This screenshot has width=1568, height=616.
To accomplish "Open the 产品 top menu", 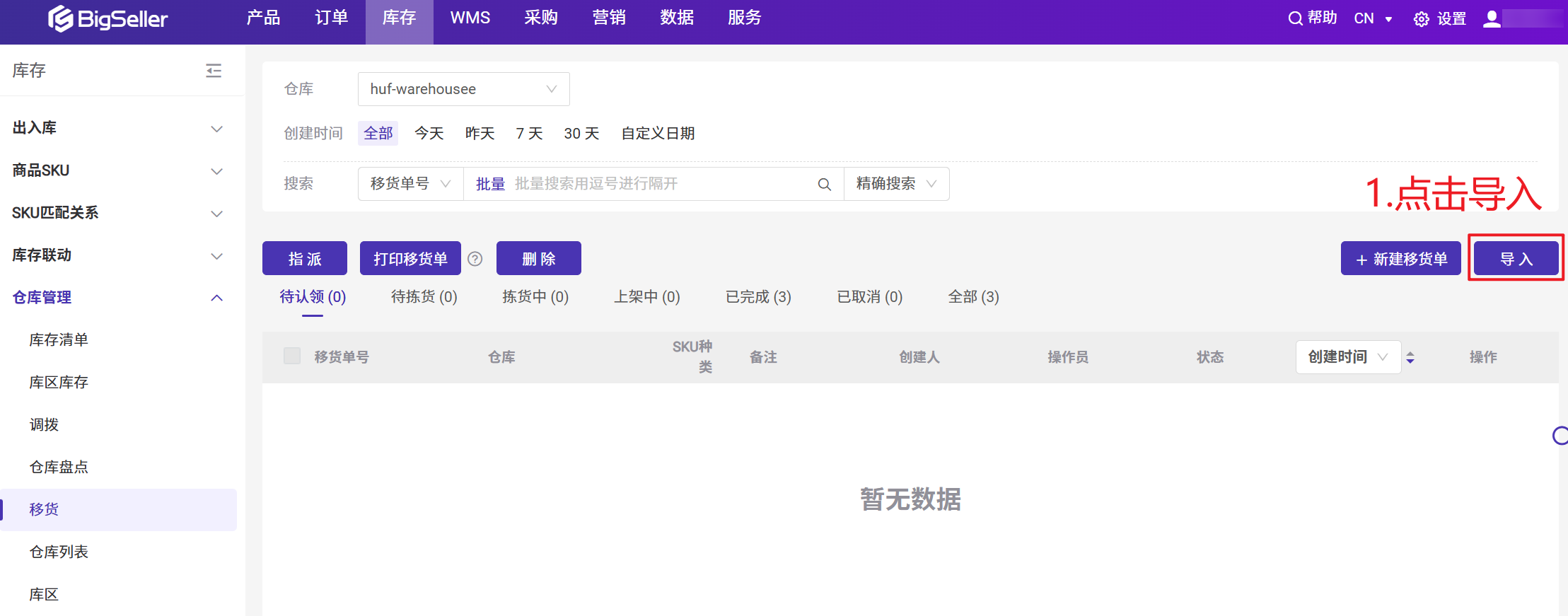I will tap(263, 18).
